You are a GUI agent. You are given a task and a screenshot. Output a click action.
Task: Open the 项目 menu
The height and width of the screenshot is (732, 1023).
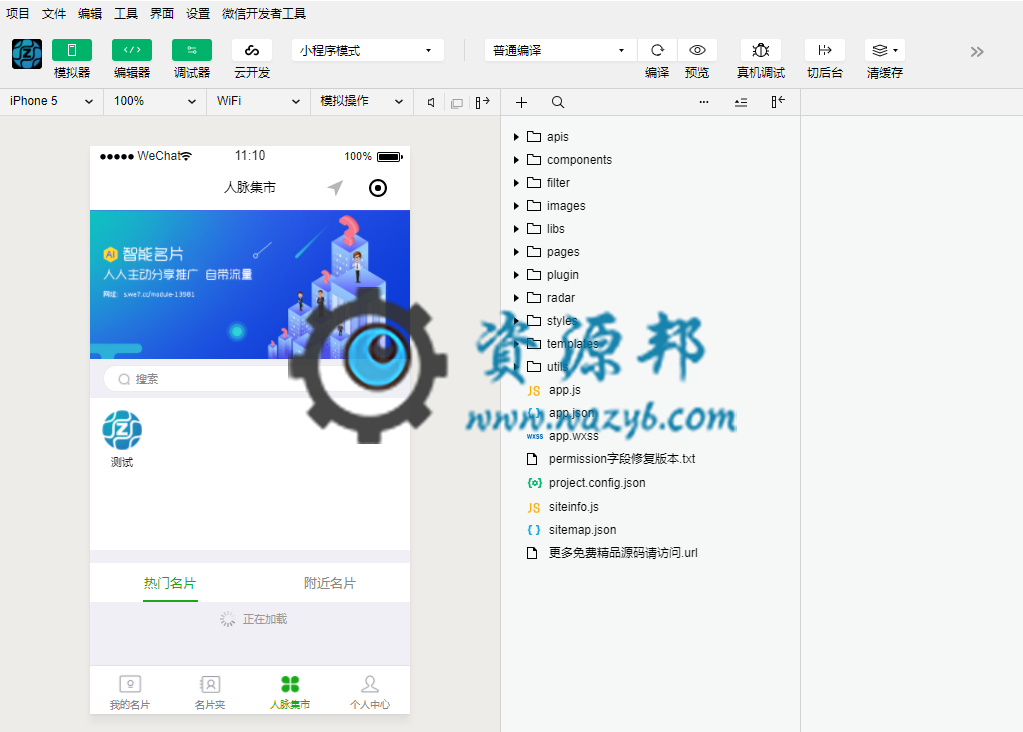tap(18, 14)
